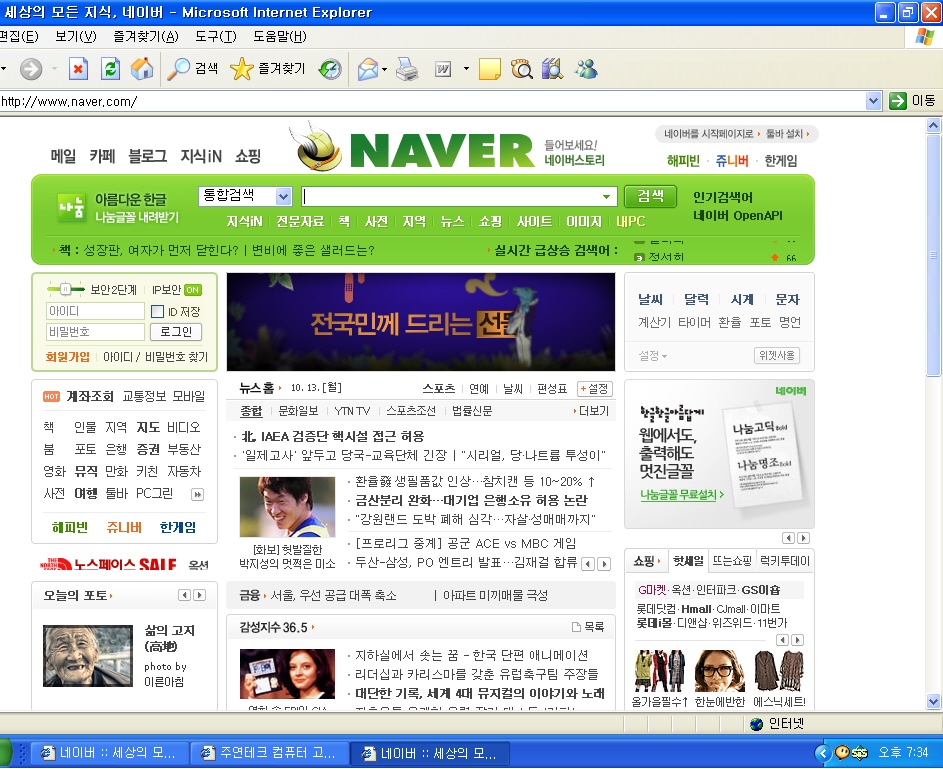The image size is (943, 769).
Task: Expand the 설정 widget settings dropdown
Action: click(x=653, y=356)
